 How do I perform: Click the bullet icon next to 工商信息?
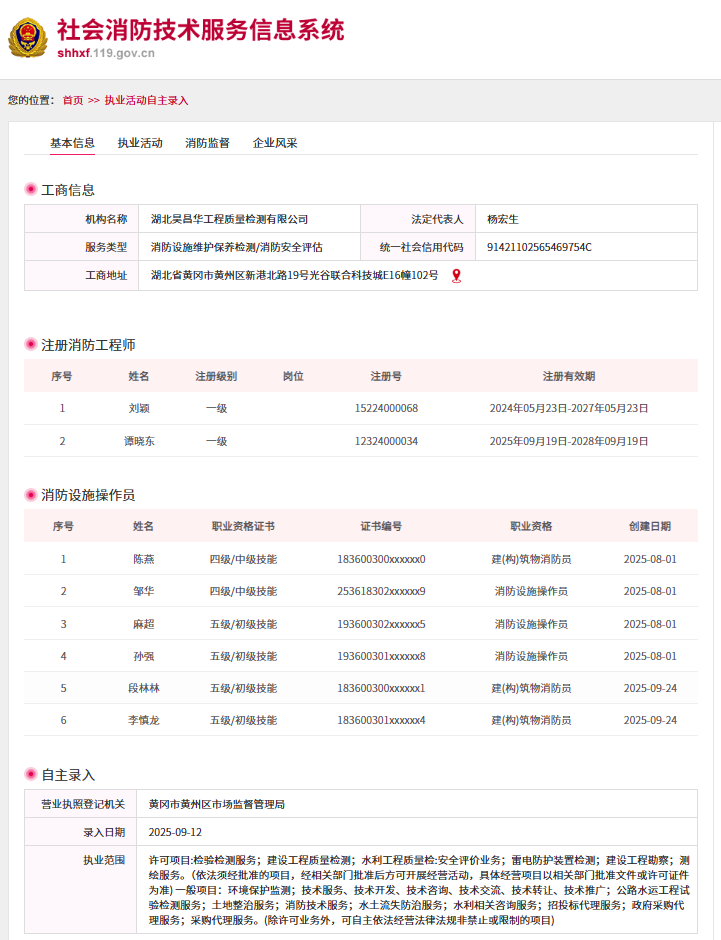click(x=31, y=190)
